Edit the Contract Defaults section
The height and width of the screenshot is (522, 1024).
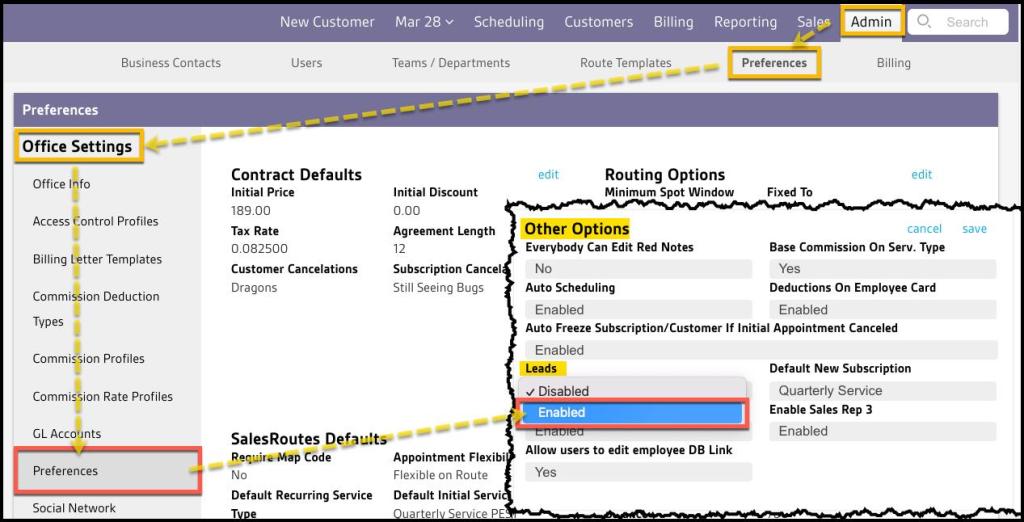click(x=548, y=174)
